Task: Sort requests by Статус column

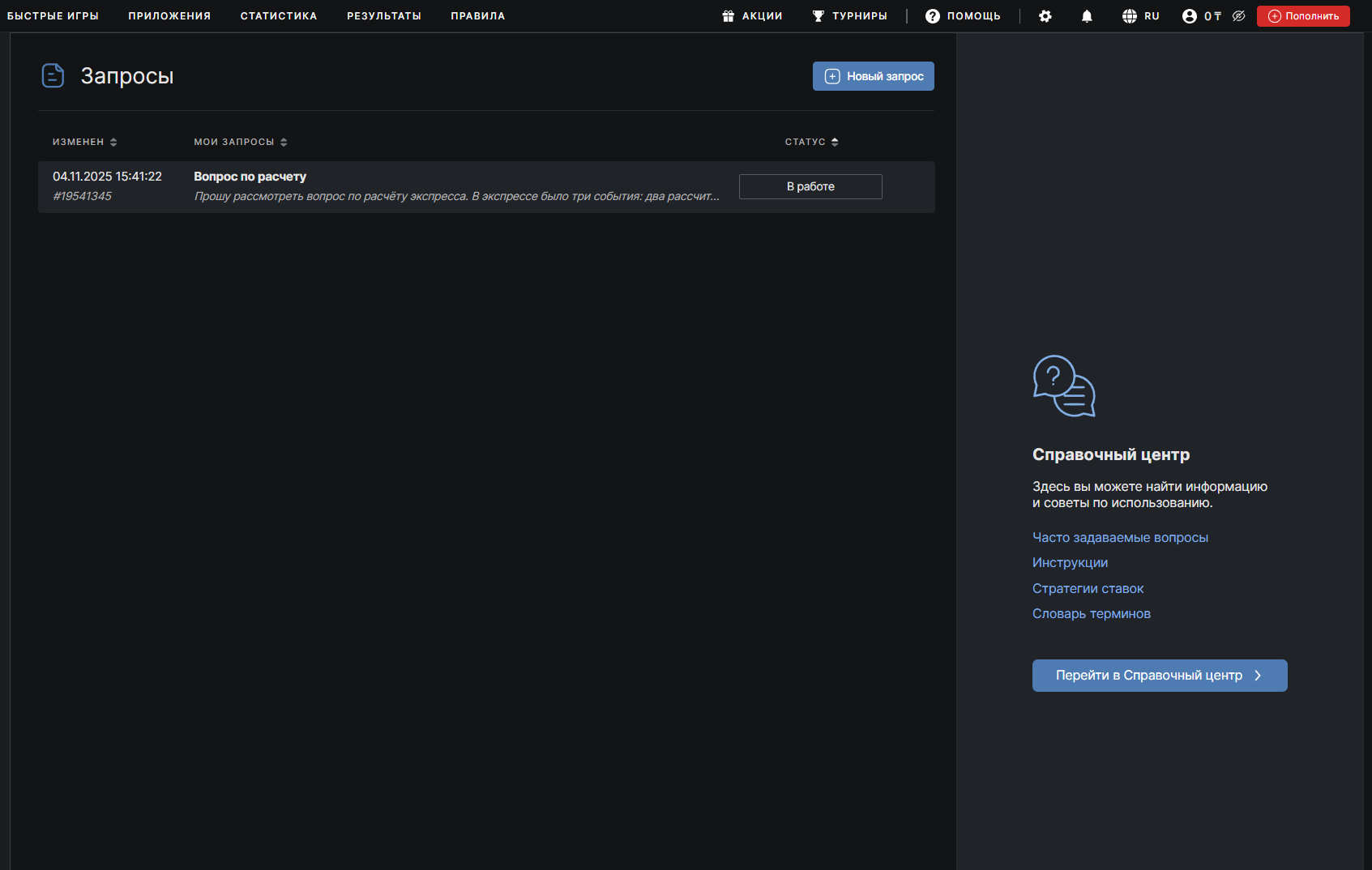Action: click(811, 142)
